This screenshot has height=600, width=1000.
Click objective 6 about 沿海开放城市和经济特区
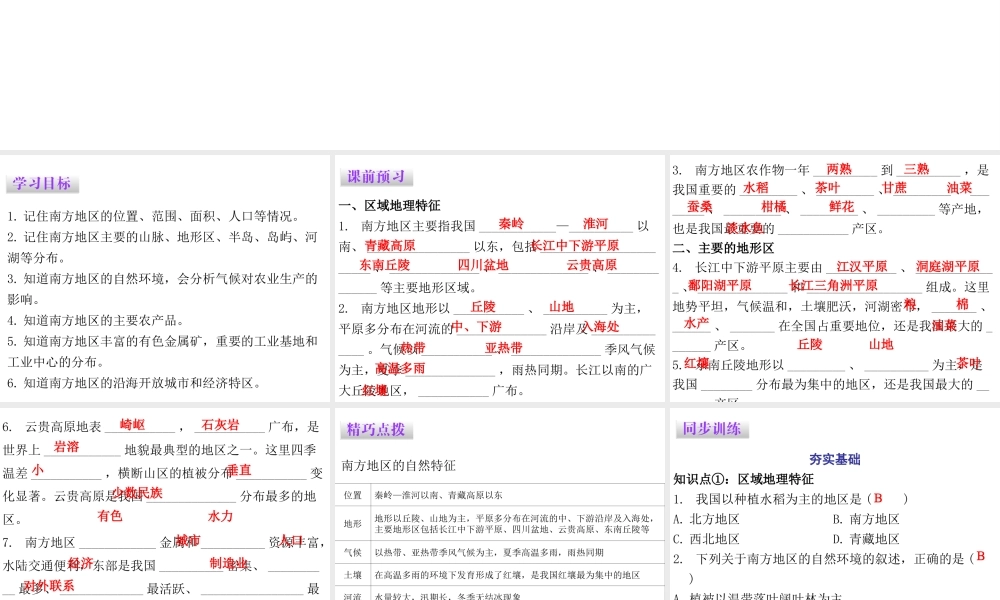point(135,383)
